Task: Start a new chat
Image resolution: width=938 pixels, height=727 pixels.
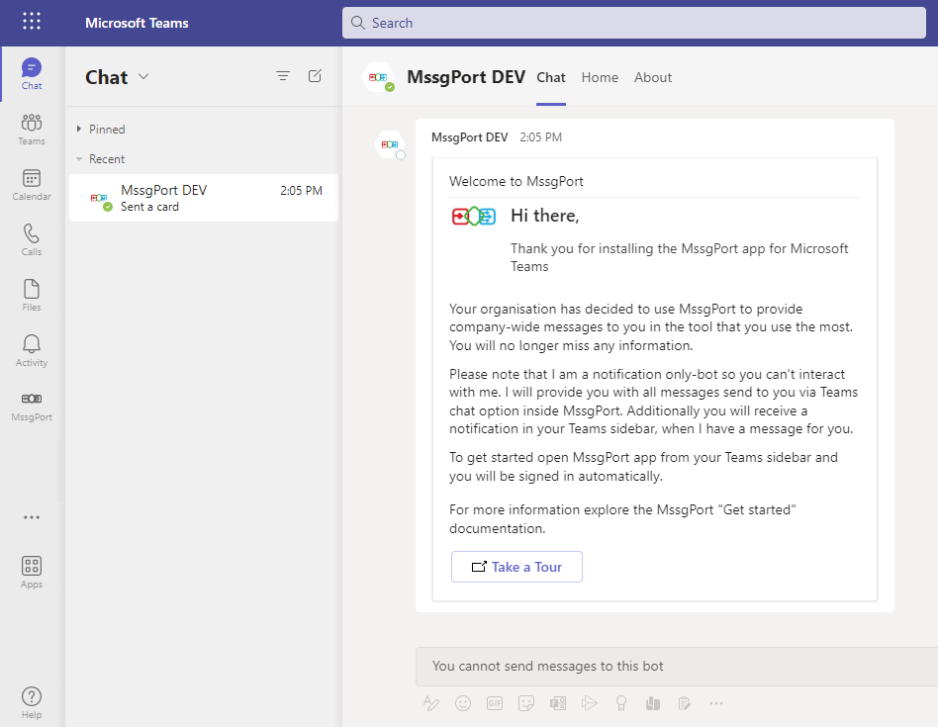Action: click(x=313, y=75)
